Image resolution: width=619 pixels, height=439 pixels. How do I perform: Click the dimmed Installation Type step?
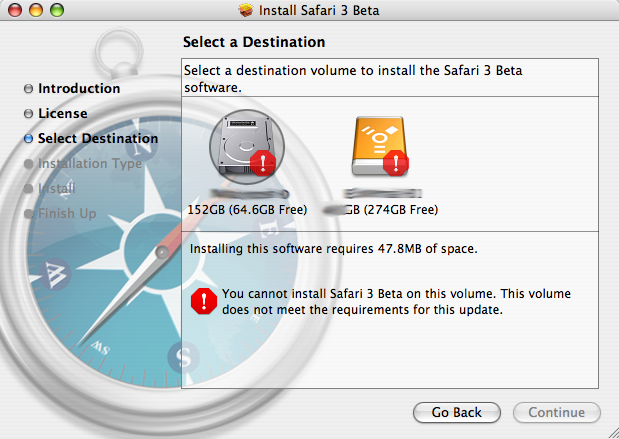(x=83, y=163)
